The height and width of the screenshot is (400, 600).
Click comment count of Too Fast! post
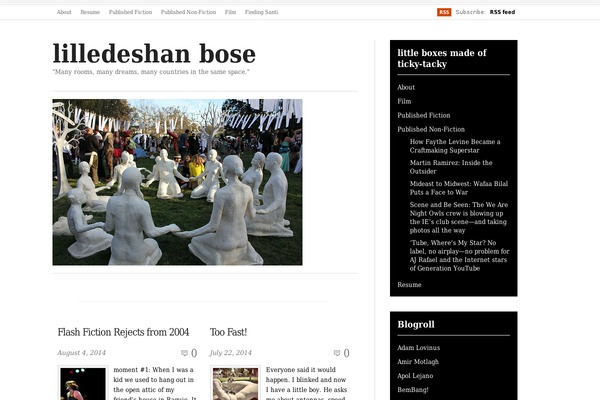tap(346, 353)
